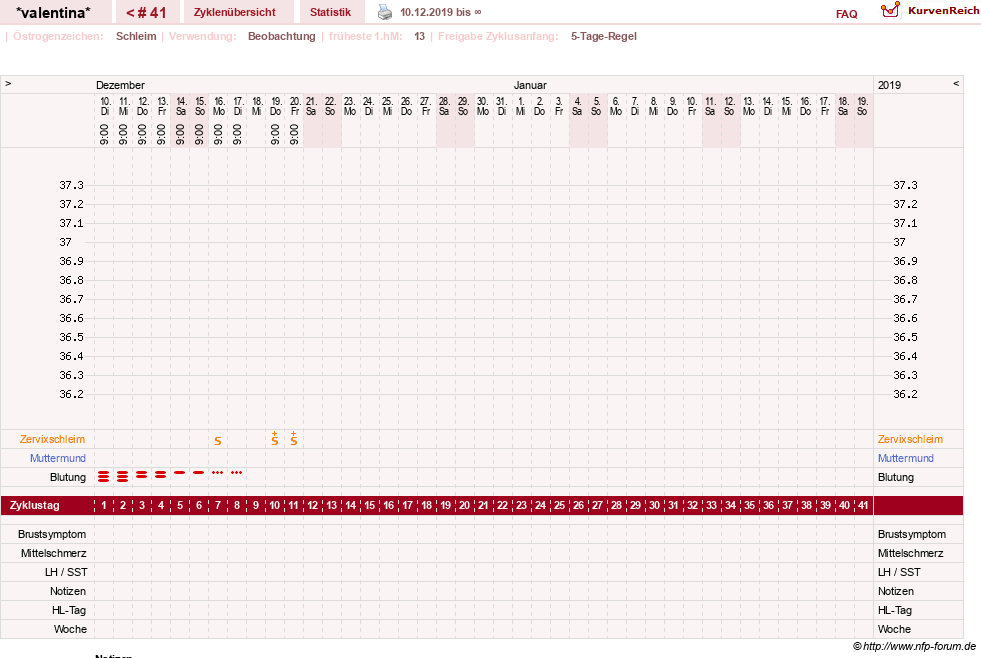This screenshot has width=981, height=658.
Task: Click the left 'LH / SST' row label
Action: pos(66,572)
